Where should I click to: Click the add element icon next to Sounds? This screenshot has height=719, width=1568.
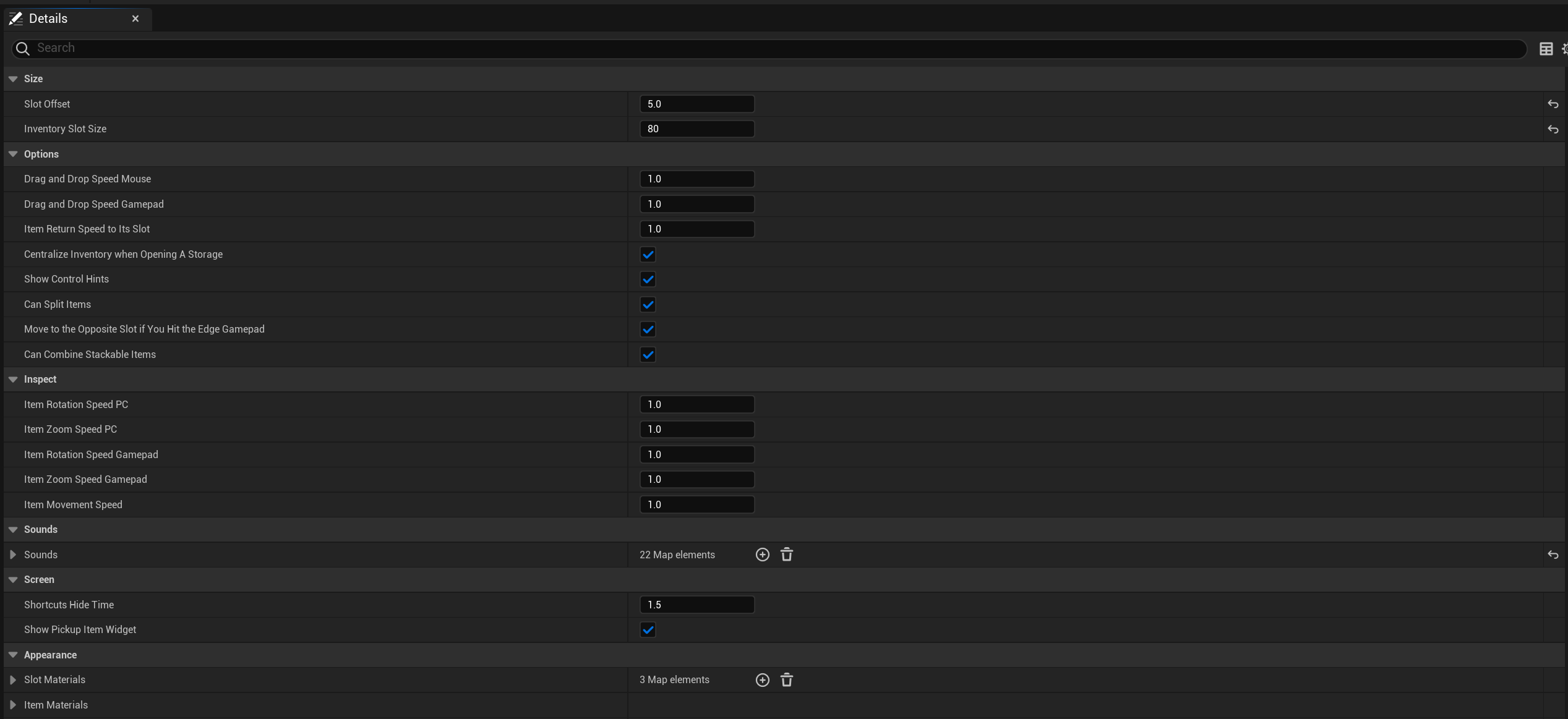point(763,555)
